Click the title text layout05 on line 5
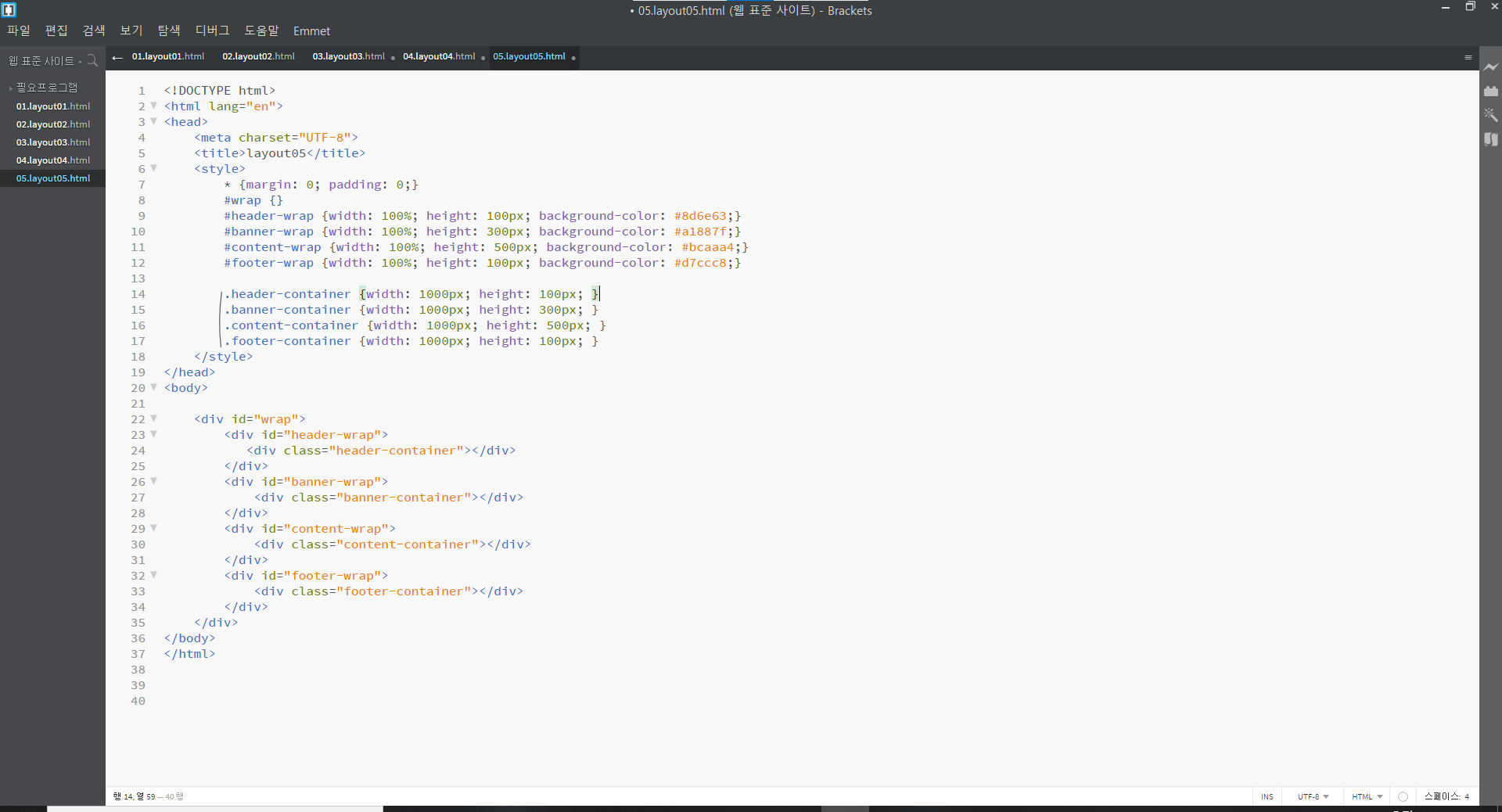Screen dimensions: 1502x812 [x=276, y=153]
